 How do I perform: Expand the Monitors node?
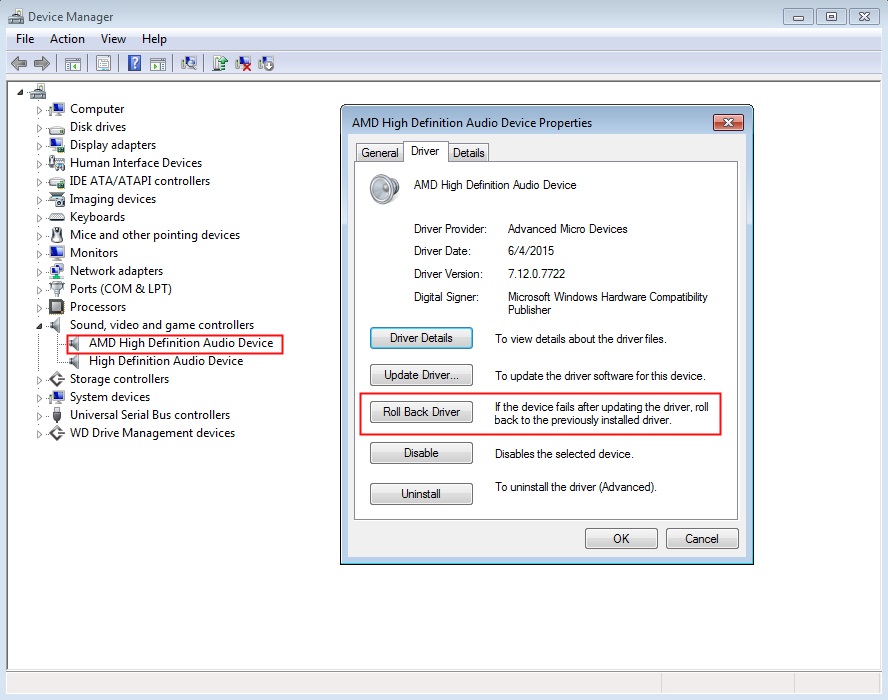(x=39, y=254)
